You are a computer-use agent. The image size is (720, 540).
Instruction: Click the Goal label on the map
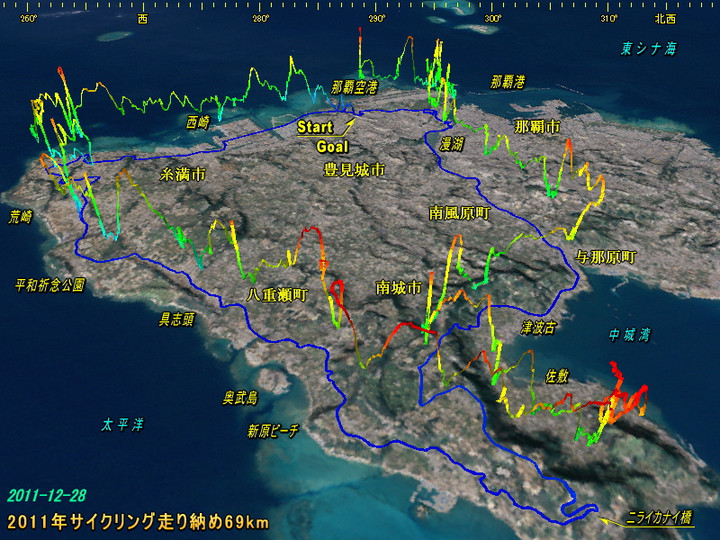(x=332, y=147)
